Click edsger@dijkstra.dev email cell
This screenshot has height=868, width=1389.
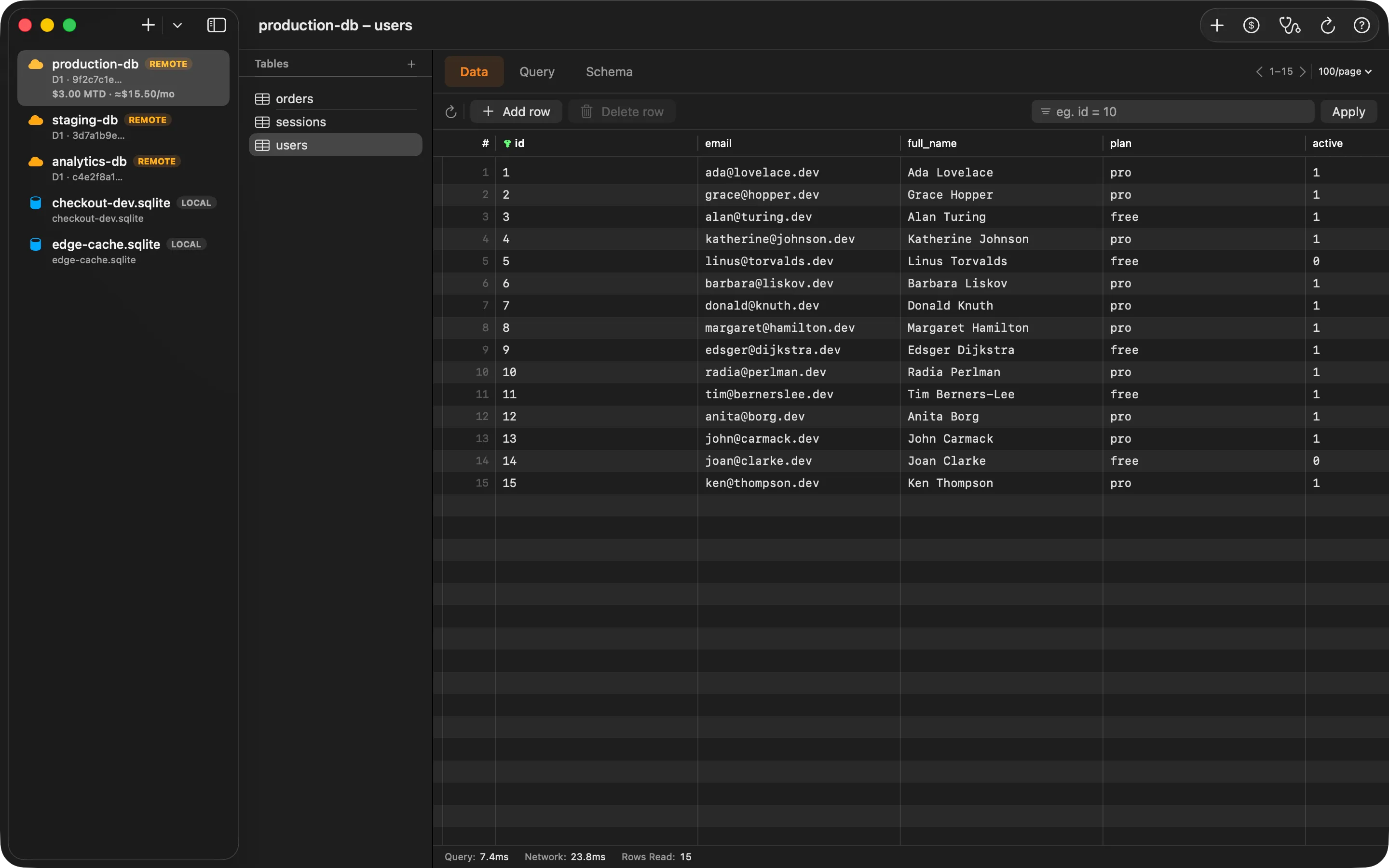(x=798, y=350)
